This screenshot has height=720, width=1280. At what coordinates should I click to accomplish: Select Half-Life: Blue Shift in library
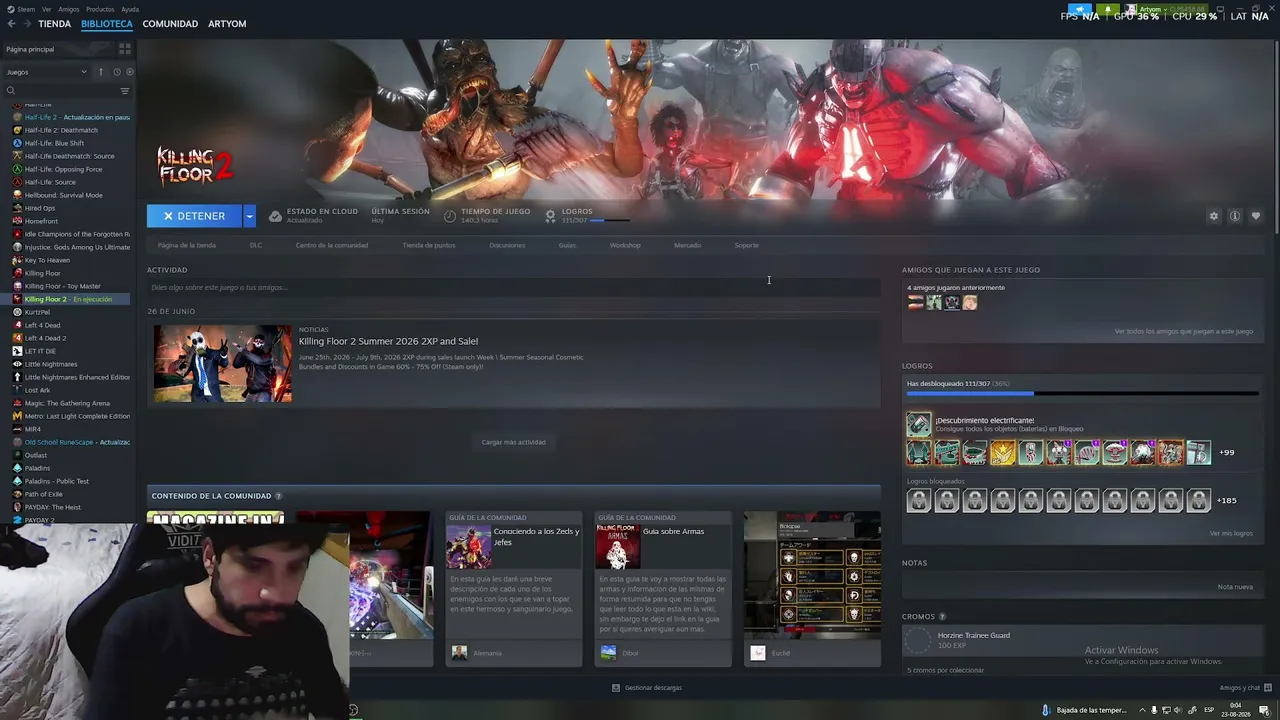point(54,143)
